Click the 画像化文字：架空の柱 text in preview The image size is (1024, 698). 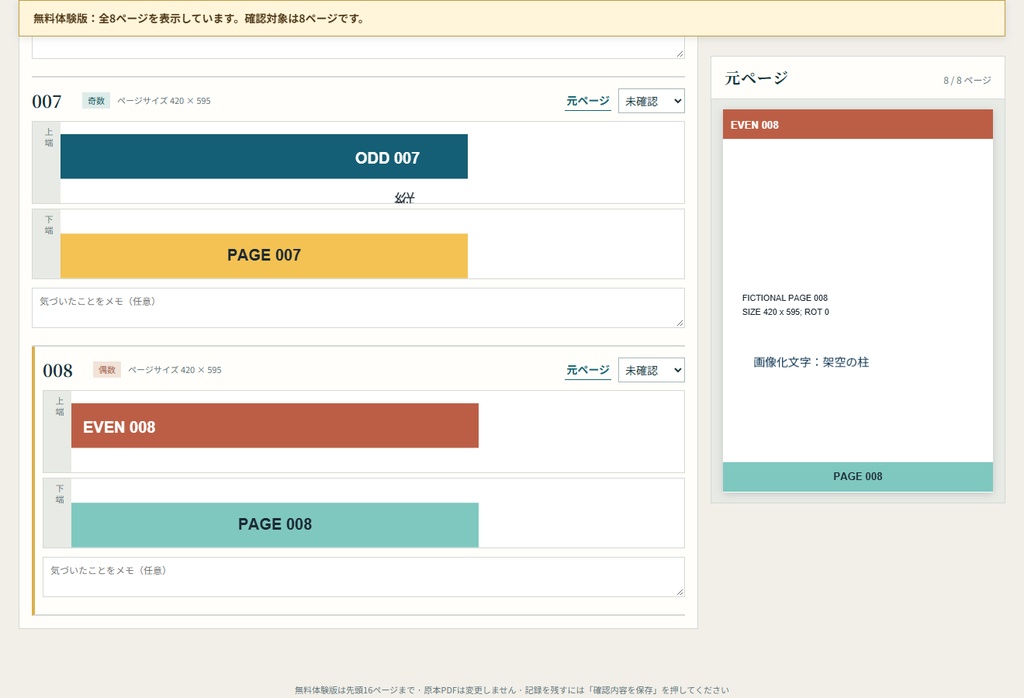click(811, 362)
